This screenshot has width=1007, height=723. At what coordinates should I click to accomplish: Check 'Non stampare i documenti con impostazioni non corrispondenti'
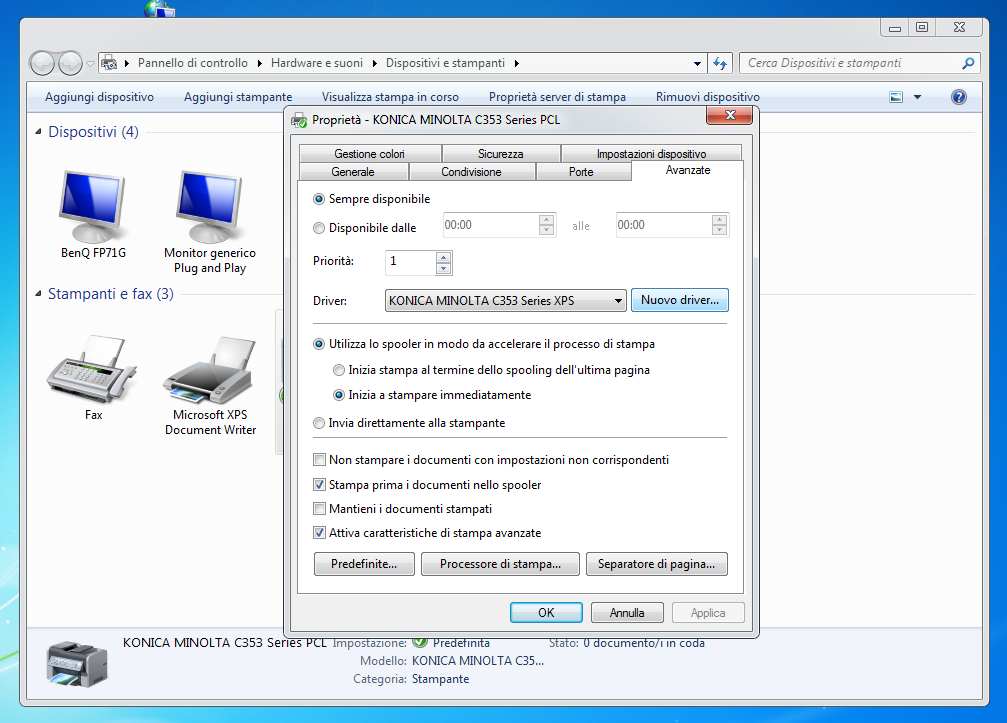point(320,460)
